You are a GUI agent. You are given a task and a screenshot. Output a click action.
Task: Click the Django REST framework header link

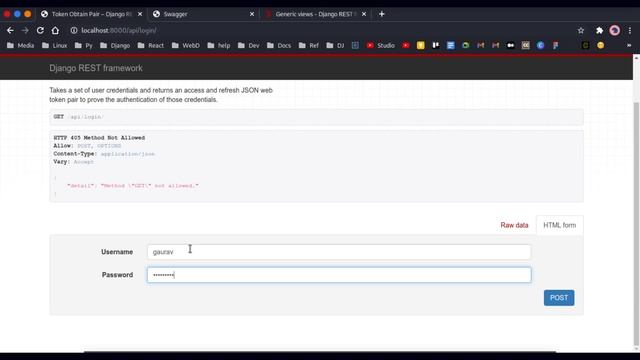point(96,68)
